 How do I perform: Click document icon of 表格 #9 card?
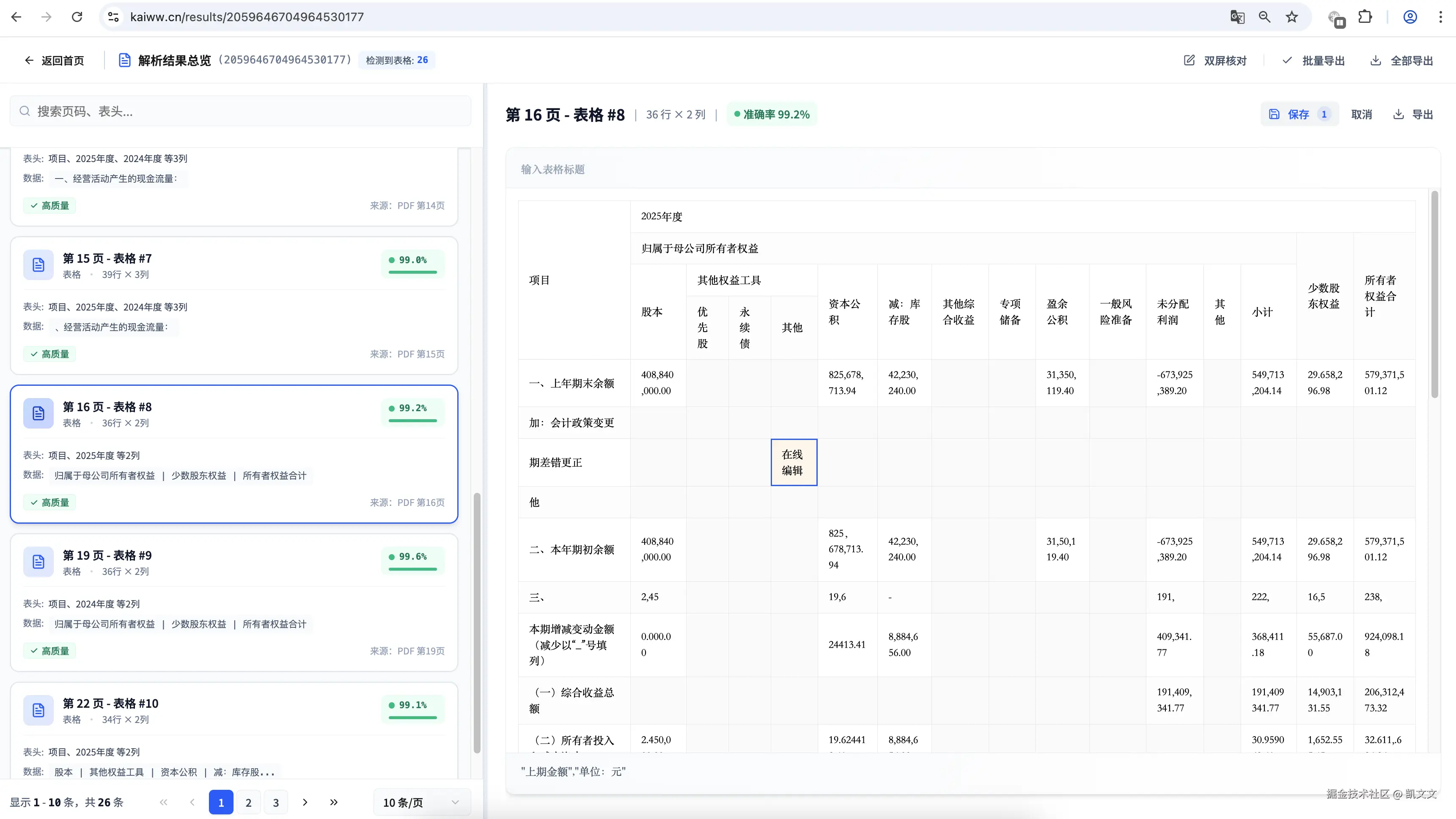(38, 561)
